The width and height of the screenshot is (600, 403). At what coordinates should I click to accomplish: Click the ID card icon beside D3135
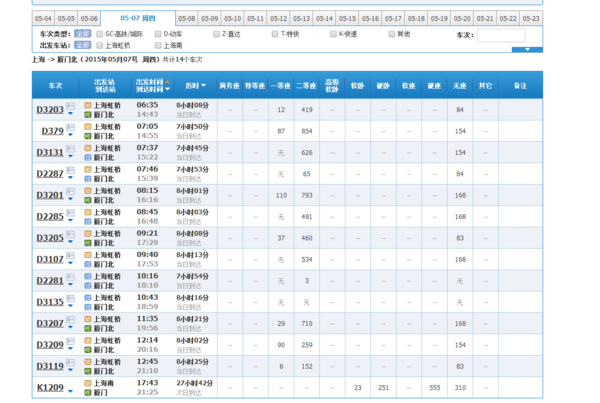70,298
